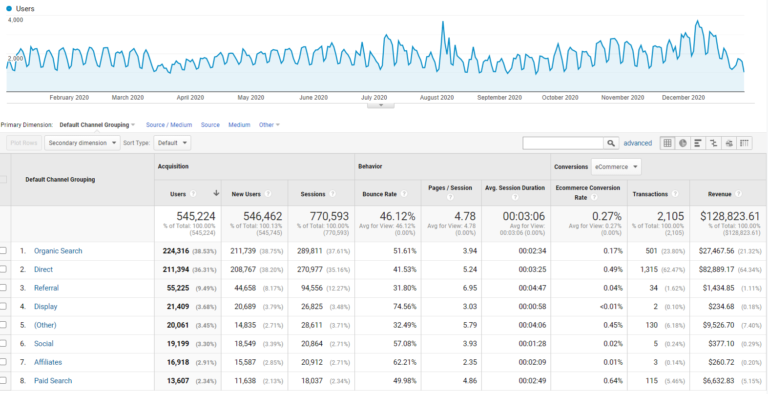Click Display bounce rate 74.56%
This screenshot has width=768, height=394.
[404, 307]
